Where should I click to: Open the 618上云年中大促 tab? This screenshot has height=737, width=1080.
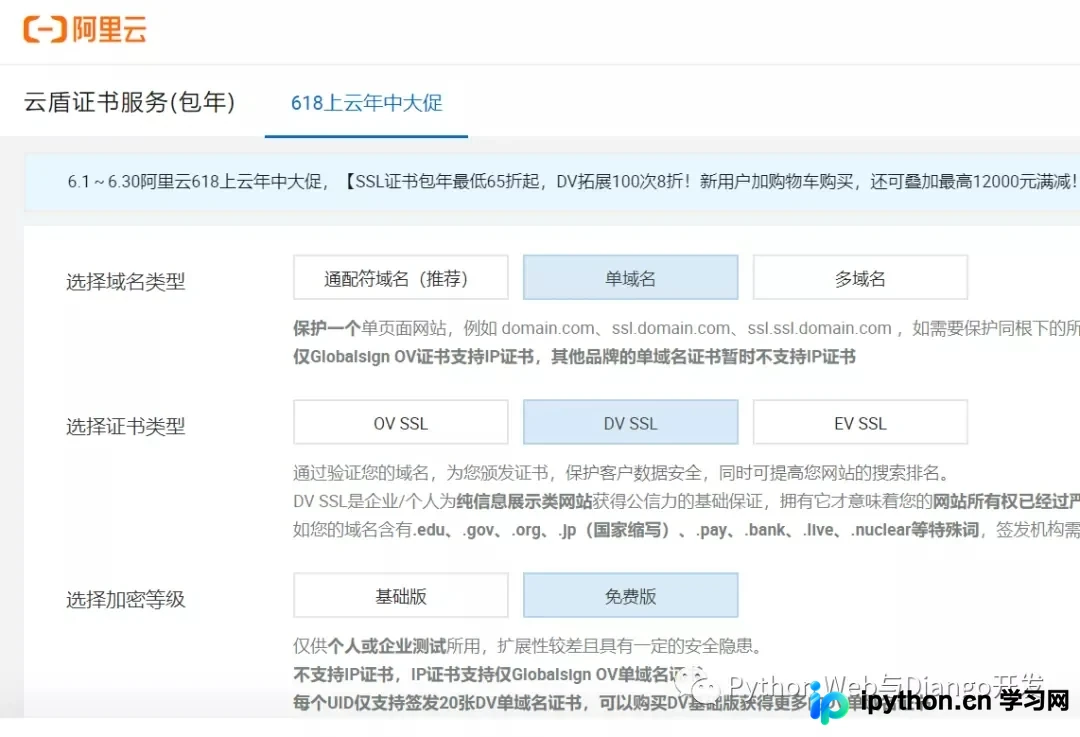366,103
